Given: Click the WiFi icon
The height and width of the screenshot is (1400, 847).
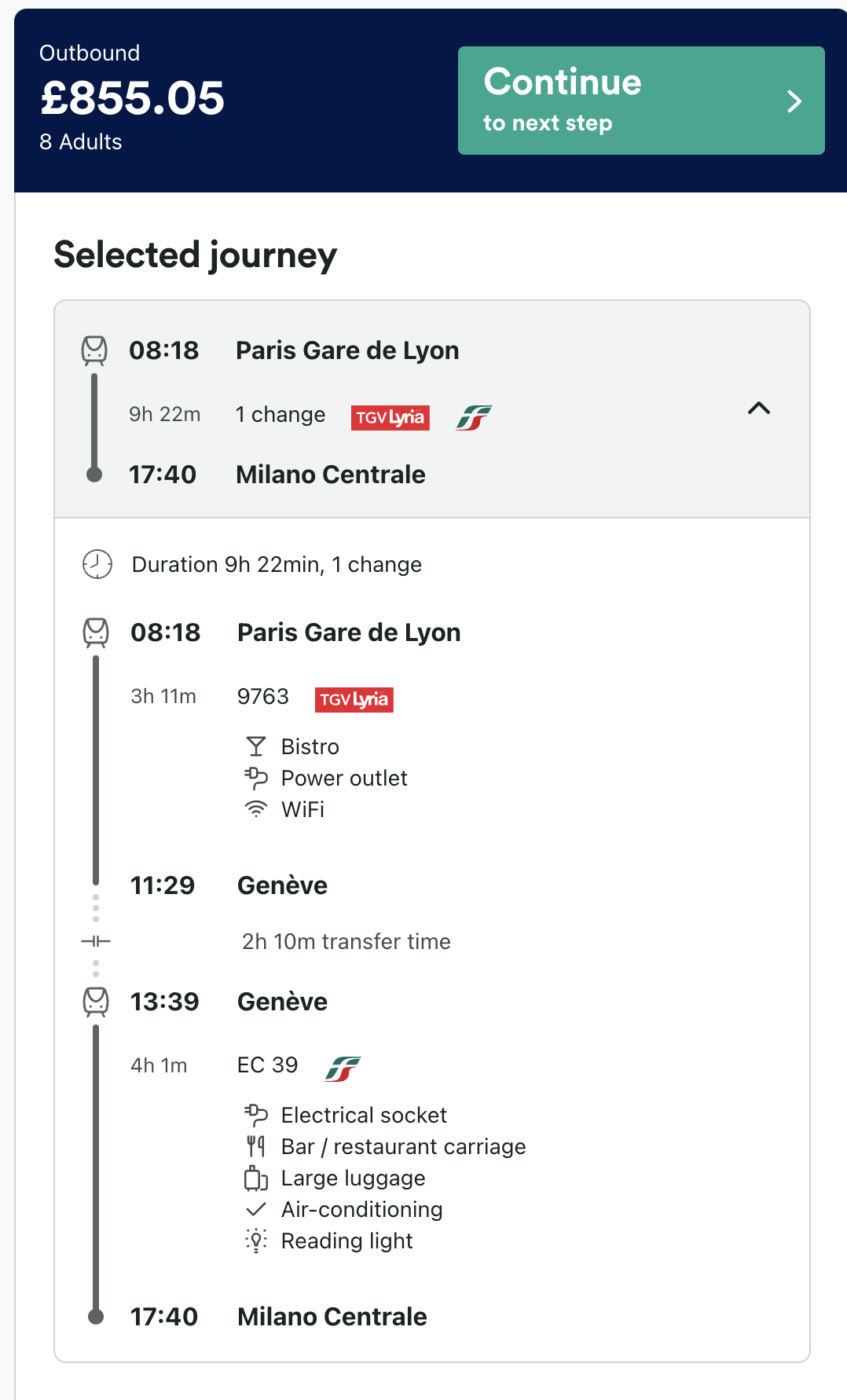Looking at the screenshot, I should pos(256,809).
